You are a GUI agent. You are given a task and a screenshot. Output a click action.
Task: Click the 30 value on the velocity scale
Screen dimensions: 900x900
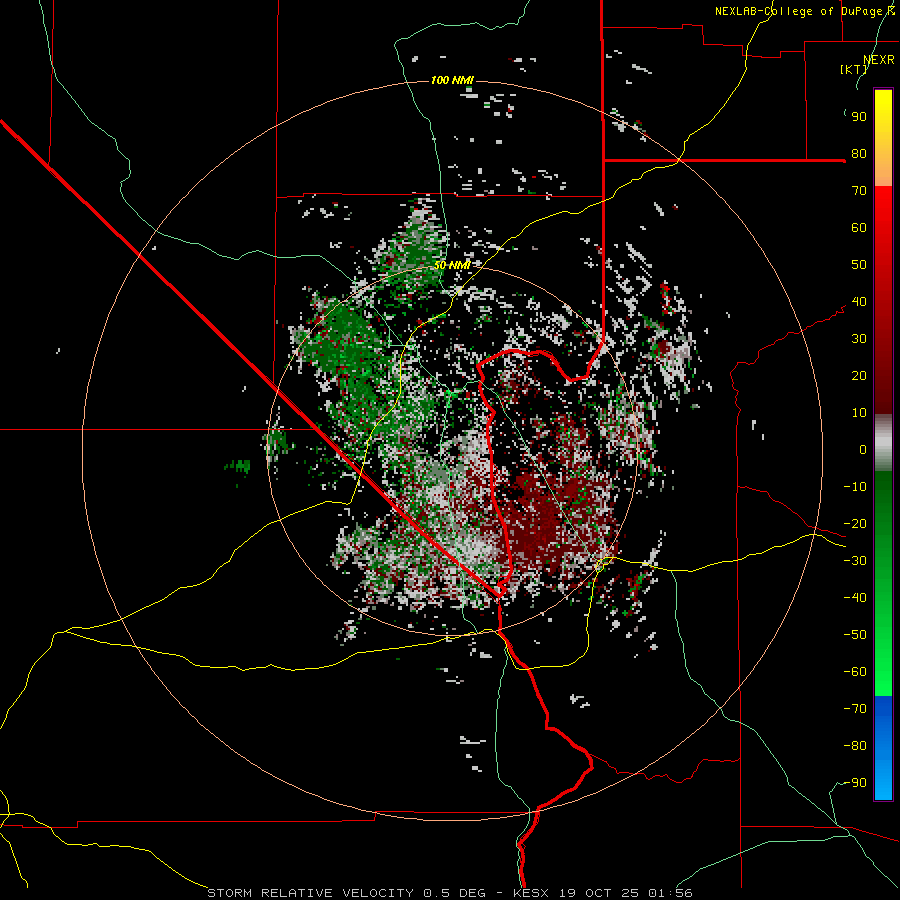[x=859, y=339]
